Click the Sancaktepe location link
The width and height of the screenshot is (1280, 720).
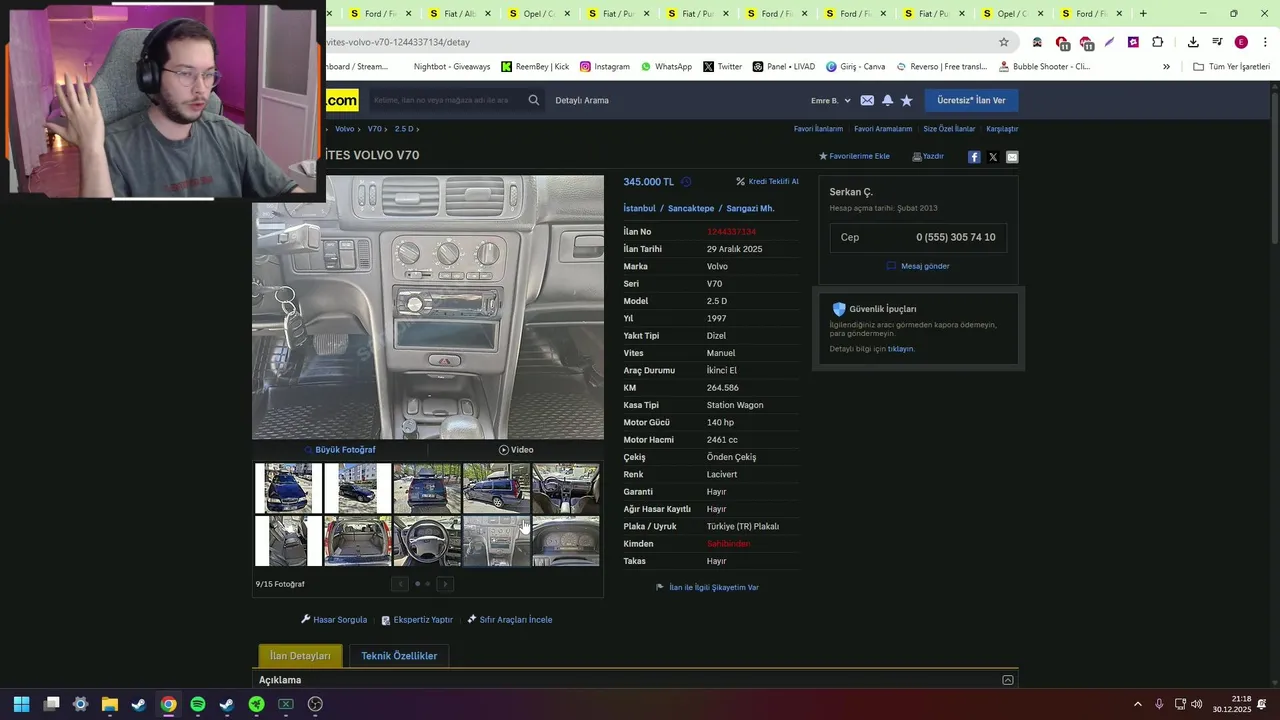[x=691, y=209]
